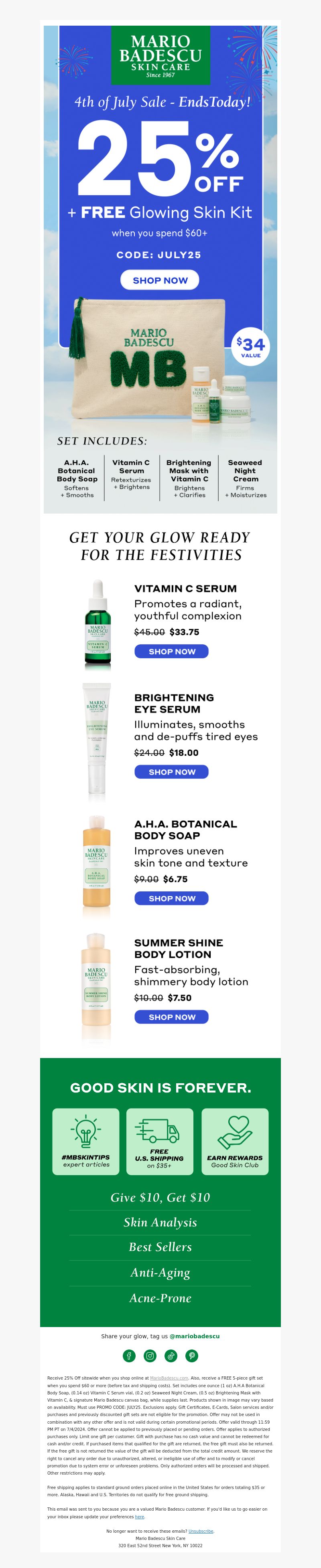Shop now for A.H.A. Botanical Body Soap
321x1568 pixels.
pos(172,898)
